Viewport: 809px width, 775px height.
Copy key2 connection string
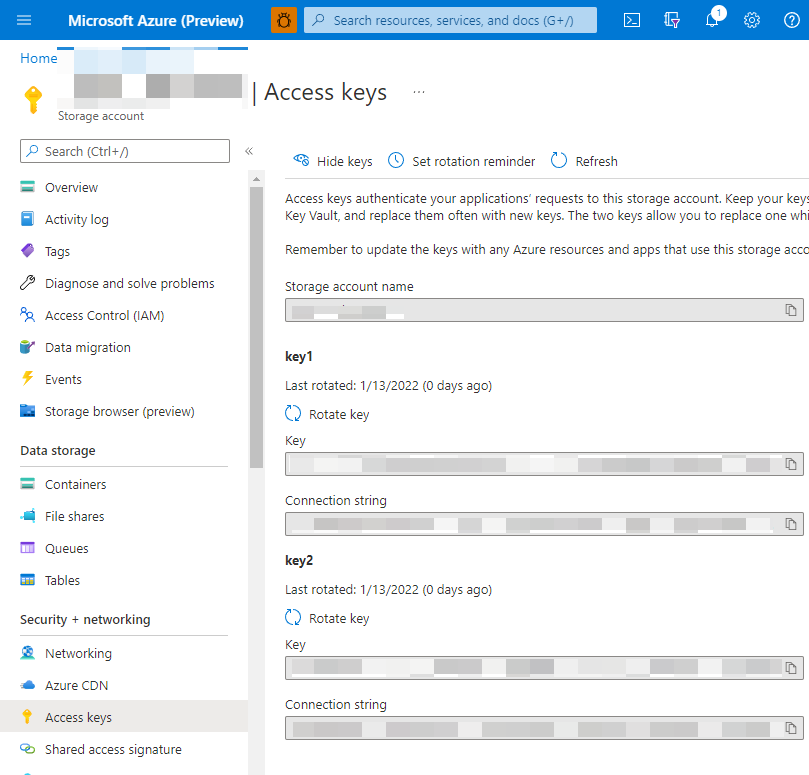[791, 728]
